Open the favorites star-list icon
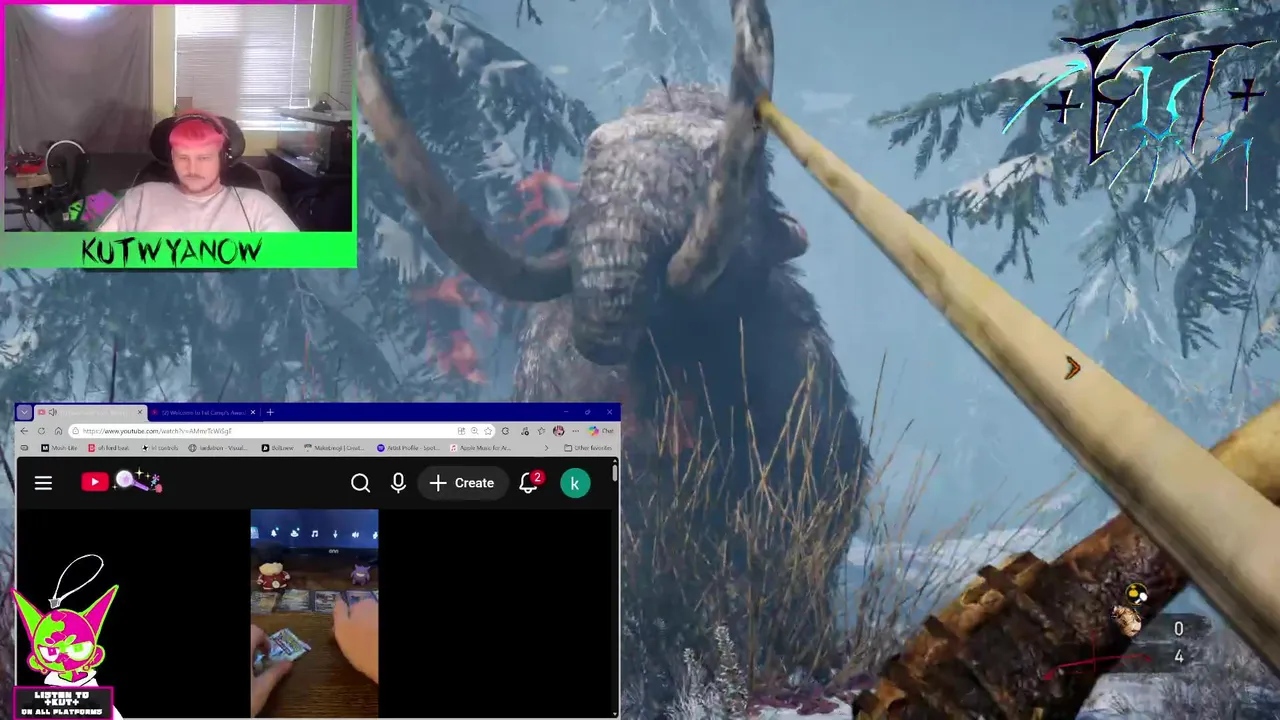Viewport: 1280px width, 720px height. click(541, 431)
